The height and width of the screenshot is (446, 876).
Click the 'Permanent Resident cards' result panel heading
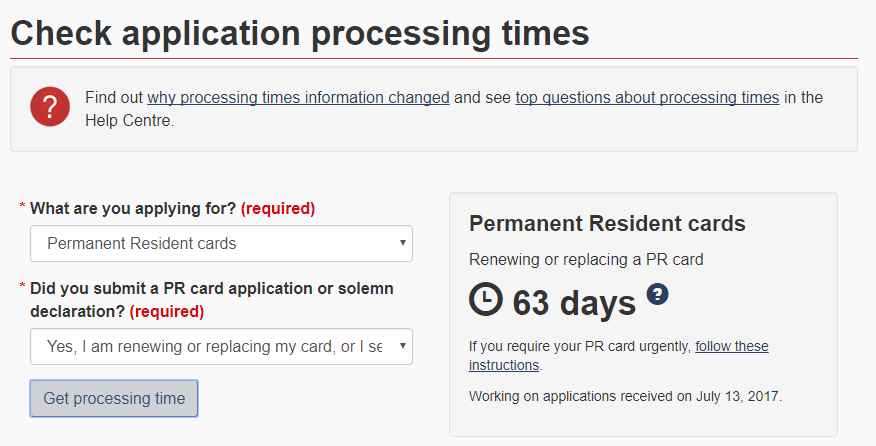607,223
